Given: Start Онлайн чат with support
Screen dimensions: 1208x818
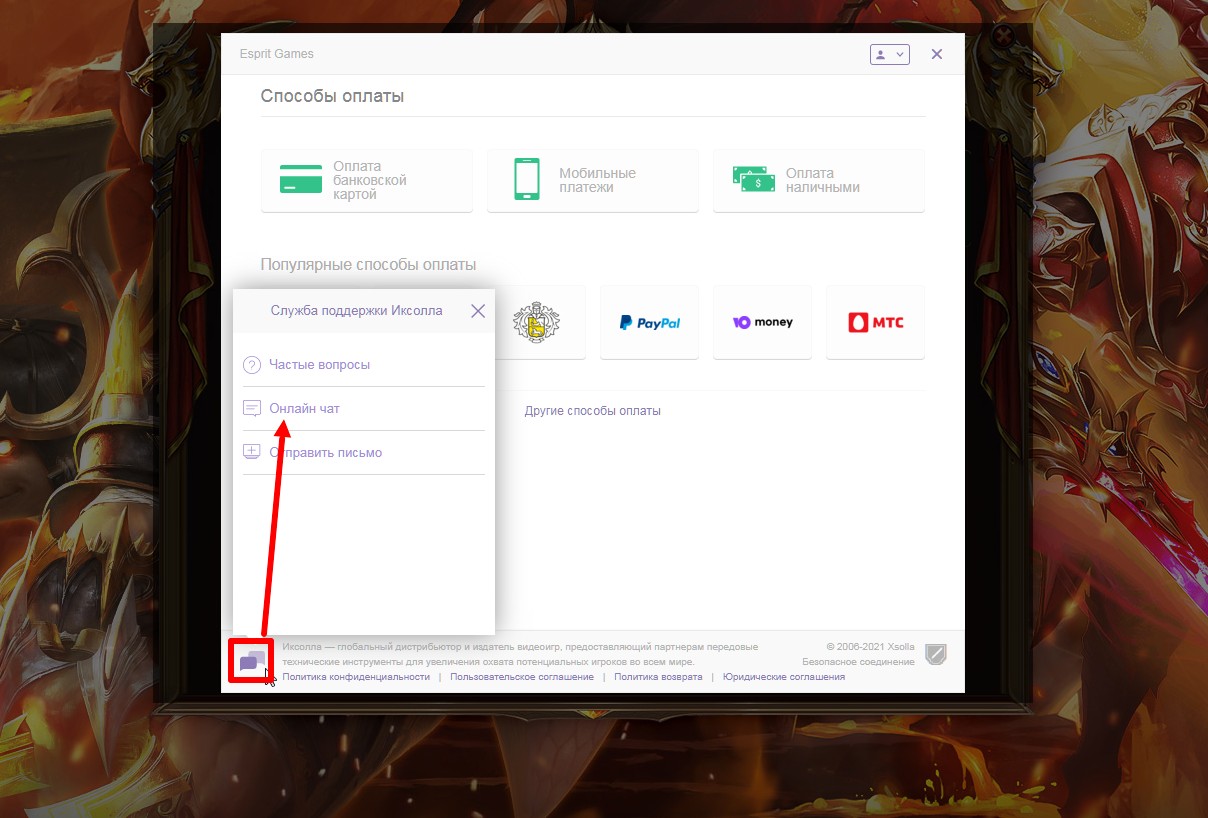Looking at the screenshot, I should pyautogui.click(x=305, y=409).
